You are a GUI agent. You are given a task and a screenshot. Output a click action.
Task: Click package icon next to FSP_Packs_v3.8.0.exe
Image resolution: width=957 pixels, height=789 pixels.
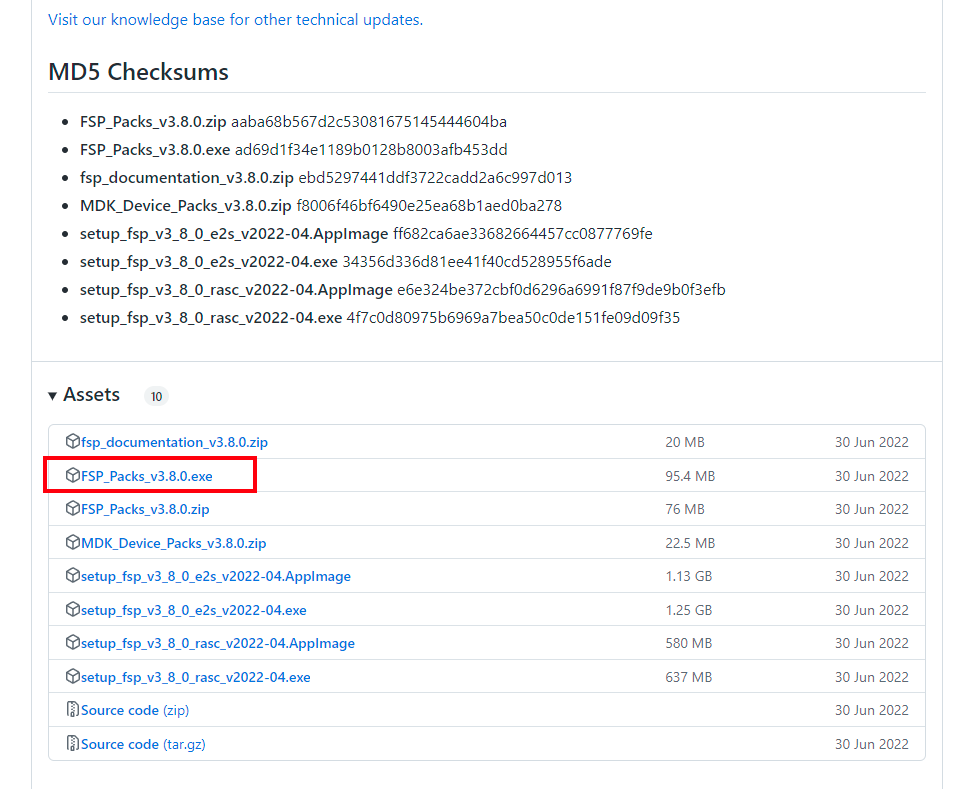click(72, 476)
